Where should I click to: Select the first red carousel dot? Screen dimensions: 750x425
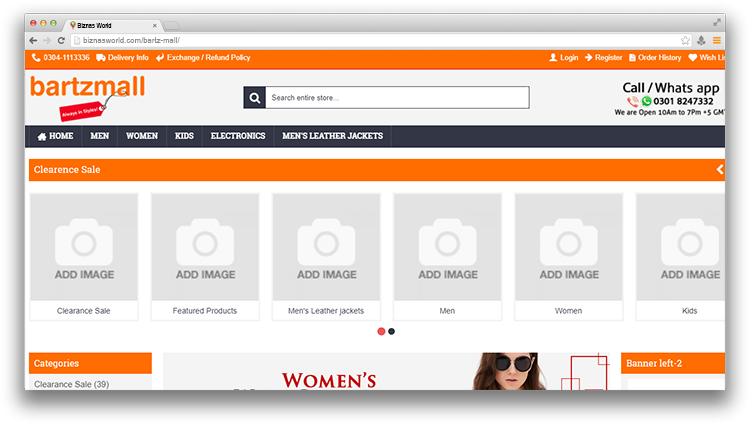(381, 331)
